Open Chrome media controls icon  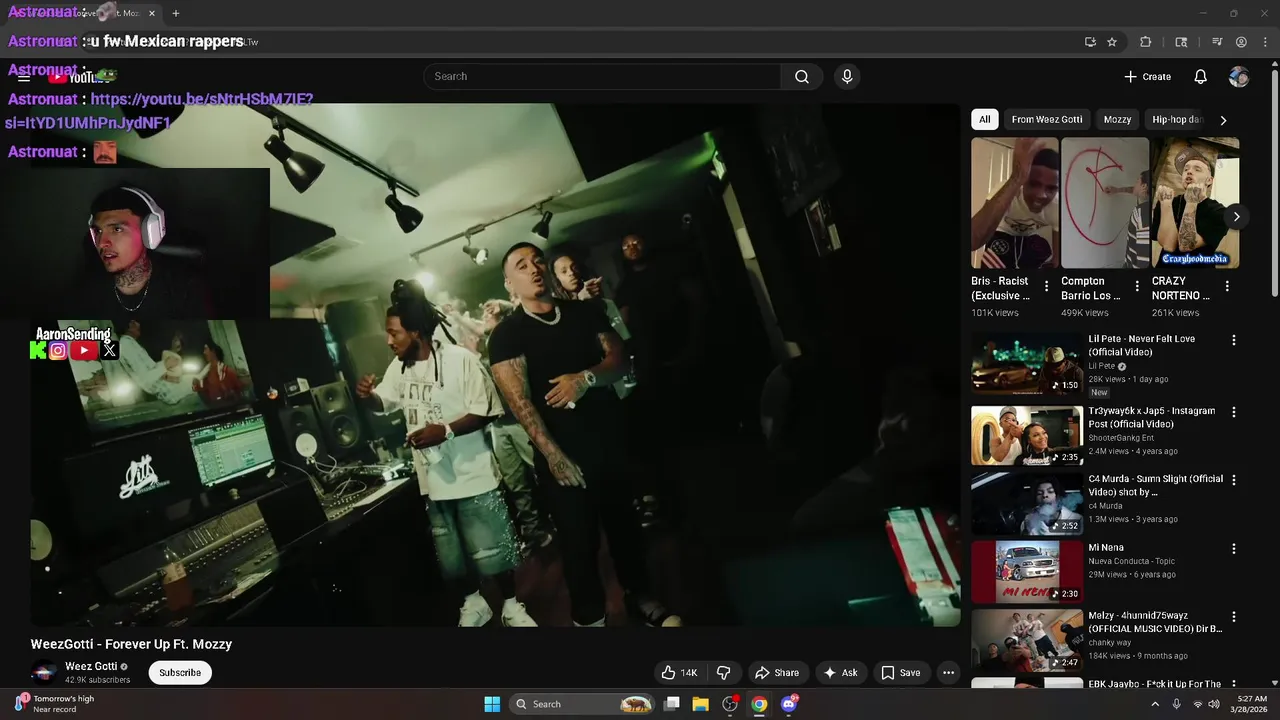pyautogui.click(x=1217, y=42)
